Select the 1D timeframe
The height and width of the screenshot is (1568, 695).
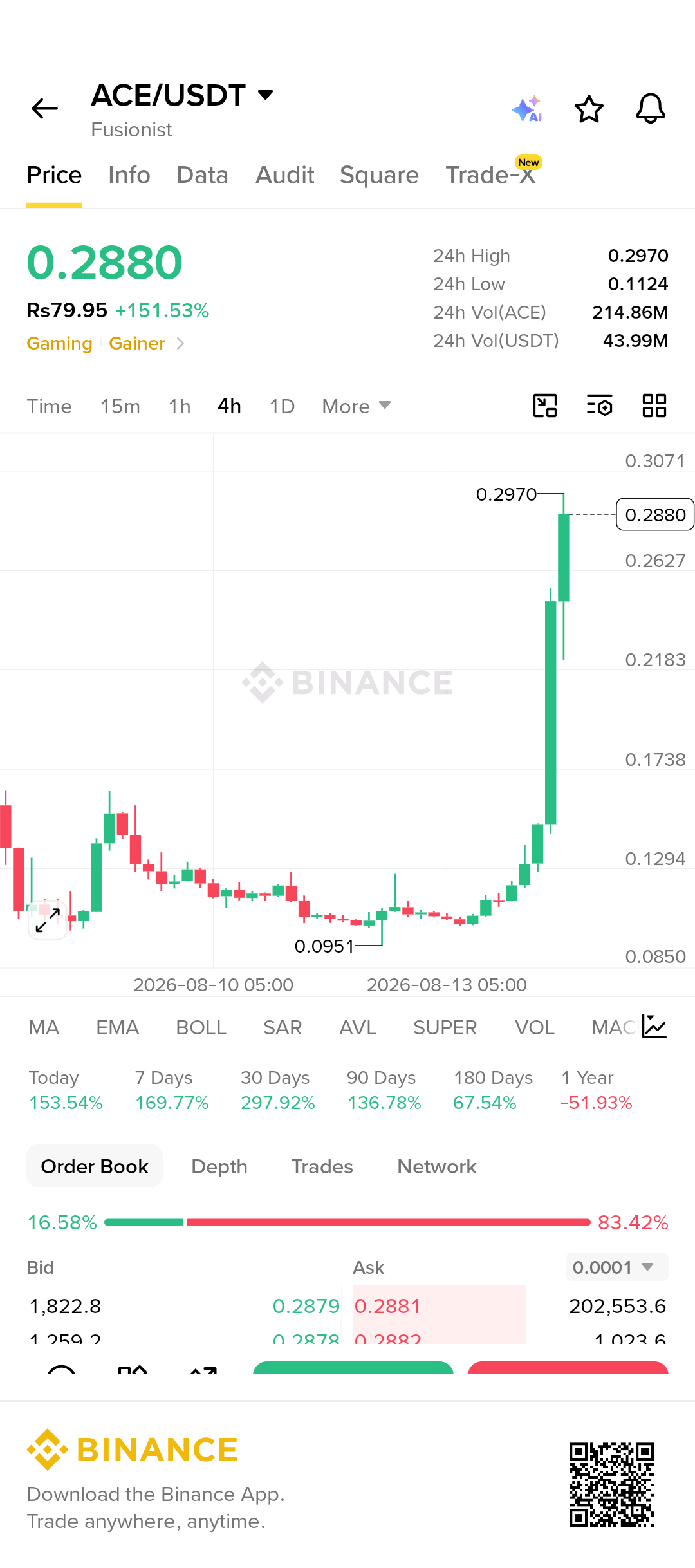pyautogui.click(x=282, y=406)
